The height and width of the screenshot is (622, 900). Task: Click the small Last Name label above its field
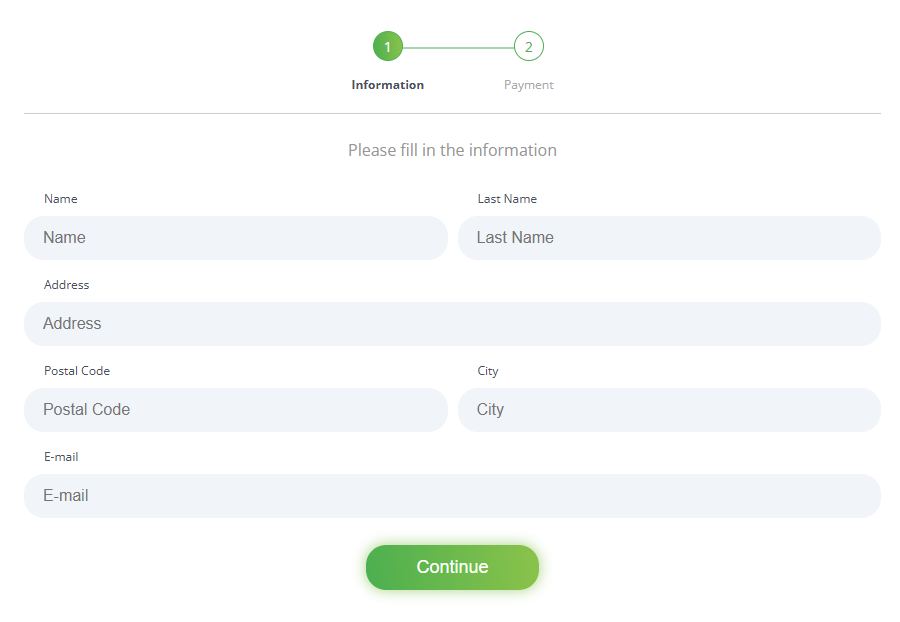click(507, 199)
